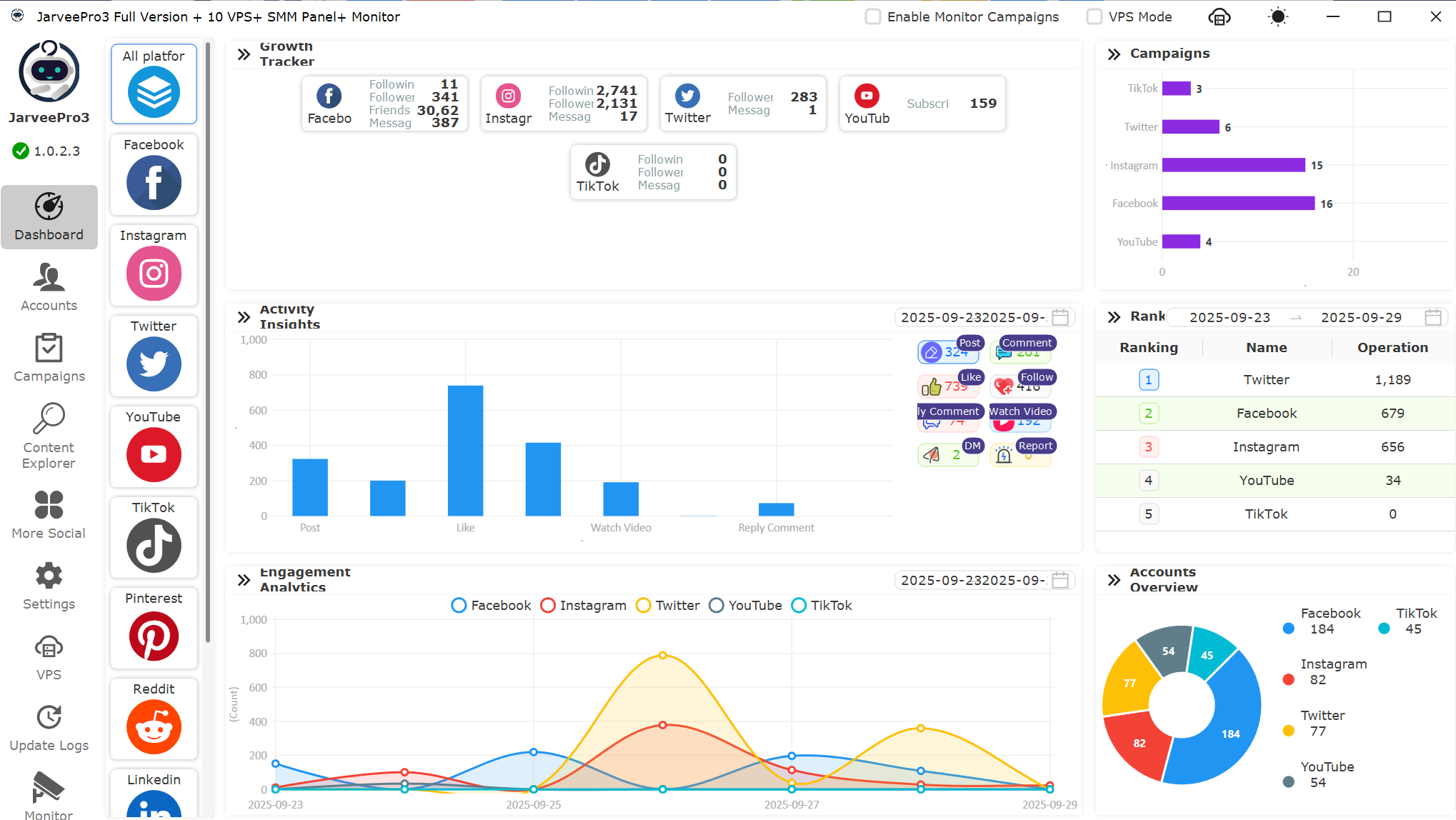Open the Content Explorer magnifier icon
Screen dimensions: 1456x820
point(49,419)
